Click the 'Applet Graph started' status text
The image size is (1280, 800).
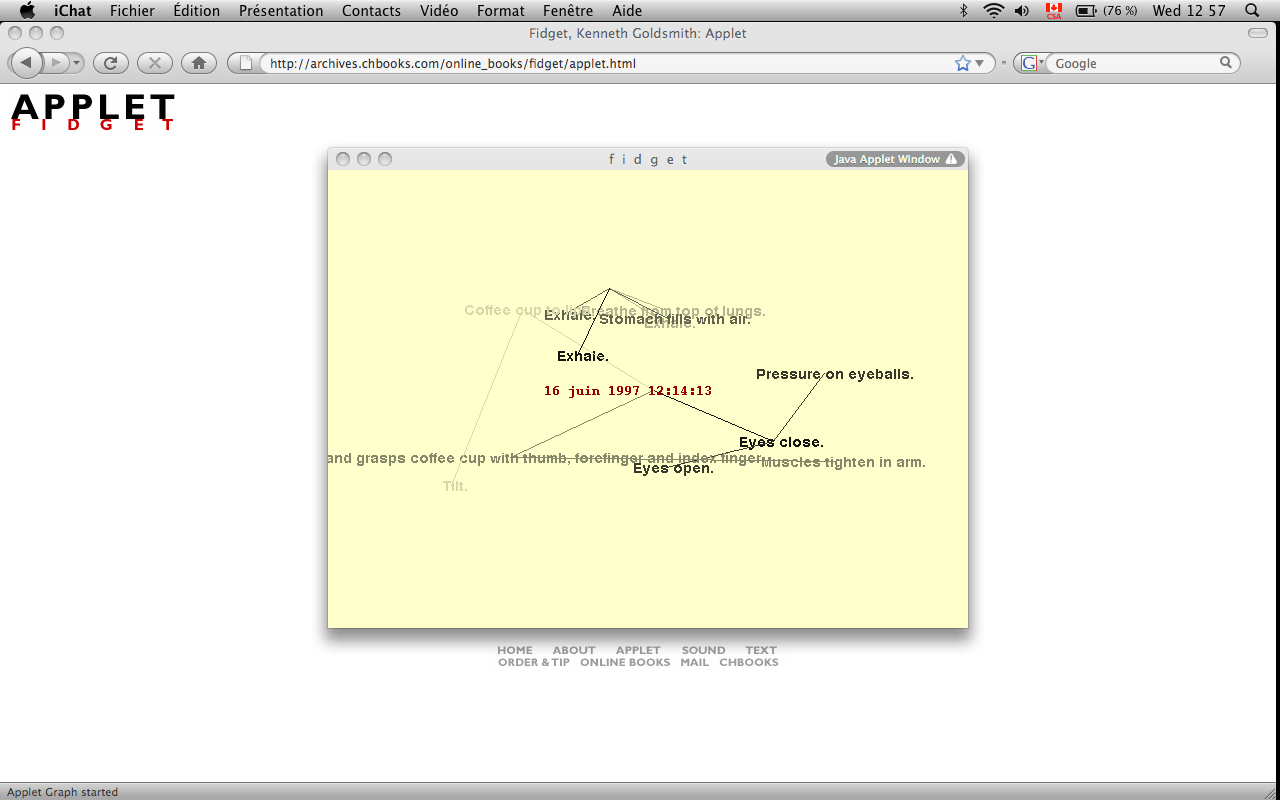[x=62, y=792]
